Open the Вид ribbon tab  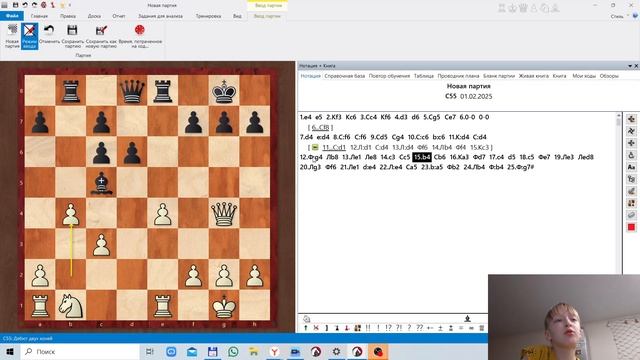pyautogui.click(x=237, y=16)
